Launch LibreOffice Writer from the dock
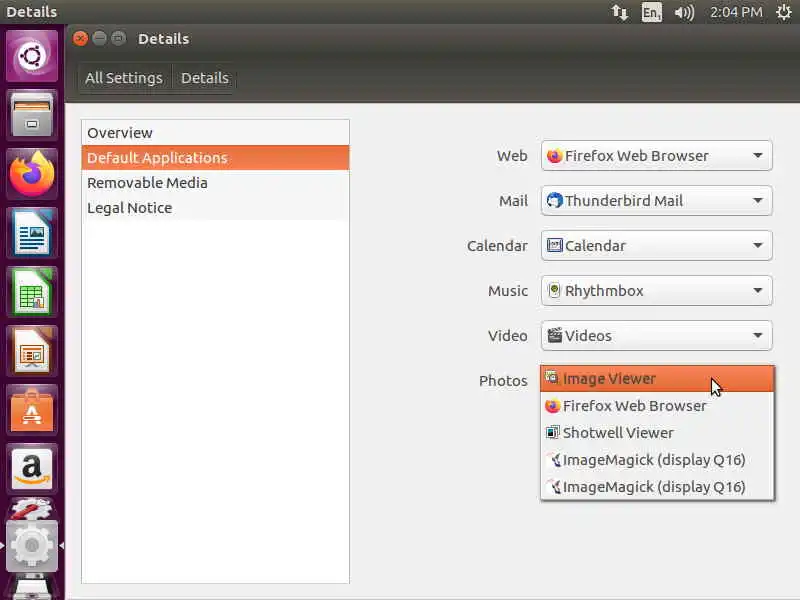 pyautogui.click(x=32, y=233)
